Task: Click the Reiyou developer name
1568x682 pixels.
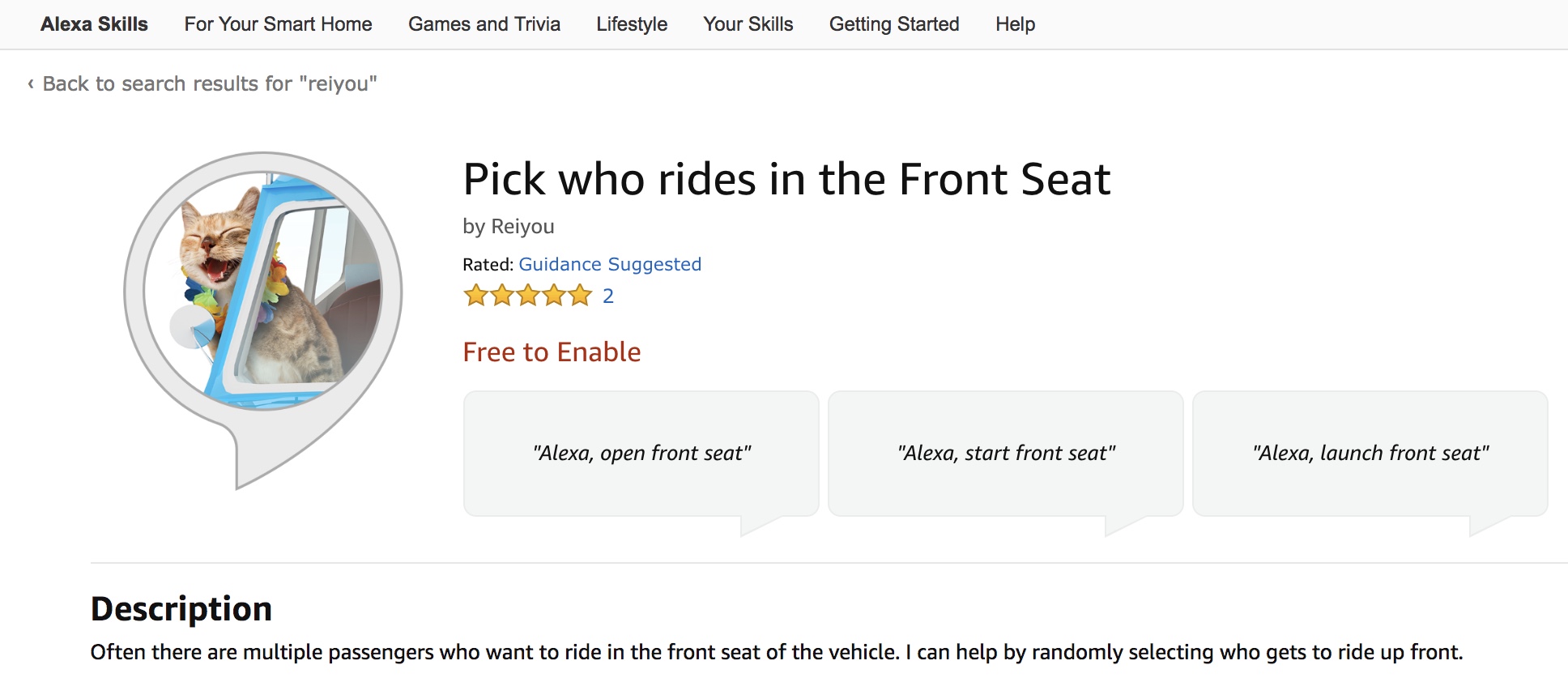Action: point(522,227)
